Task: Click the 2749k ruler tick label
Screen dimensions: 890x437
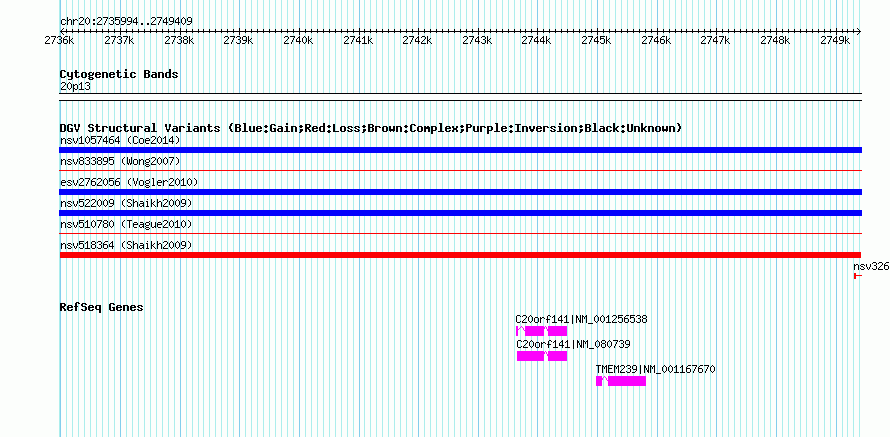Action: coord(835,40)
